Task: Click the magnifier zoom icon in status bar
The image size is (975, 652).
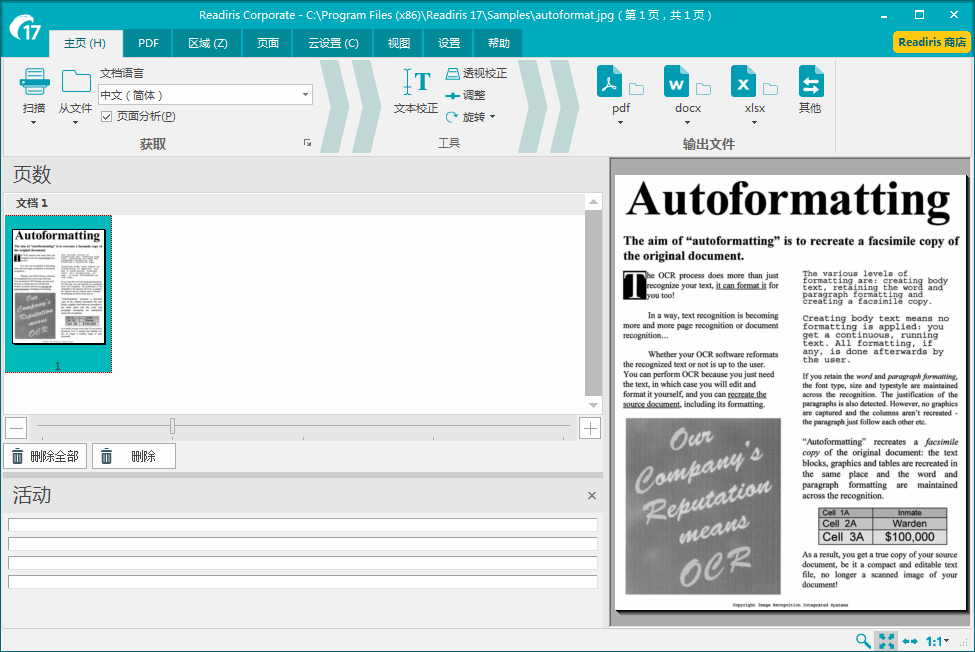Action: [x=863, y=641]
